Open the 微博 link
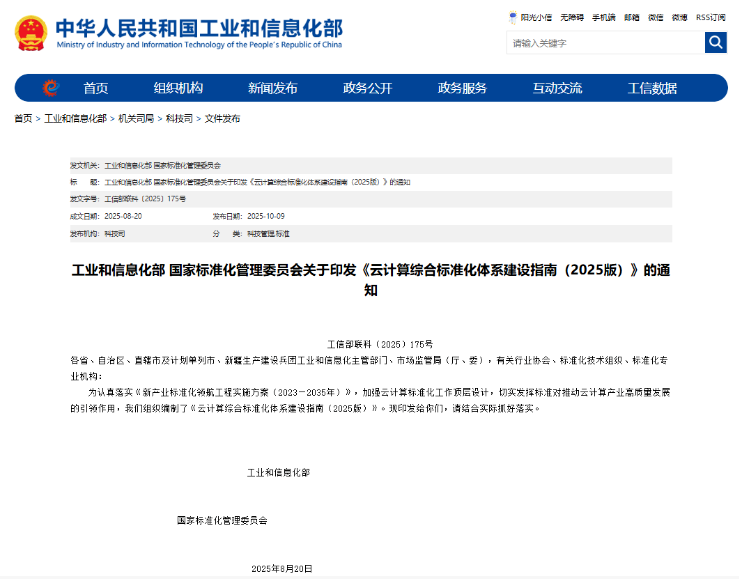 coord(679,17)
